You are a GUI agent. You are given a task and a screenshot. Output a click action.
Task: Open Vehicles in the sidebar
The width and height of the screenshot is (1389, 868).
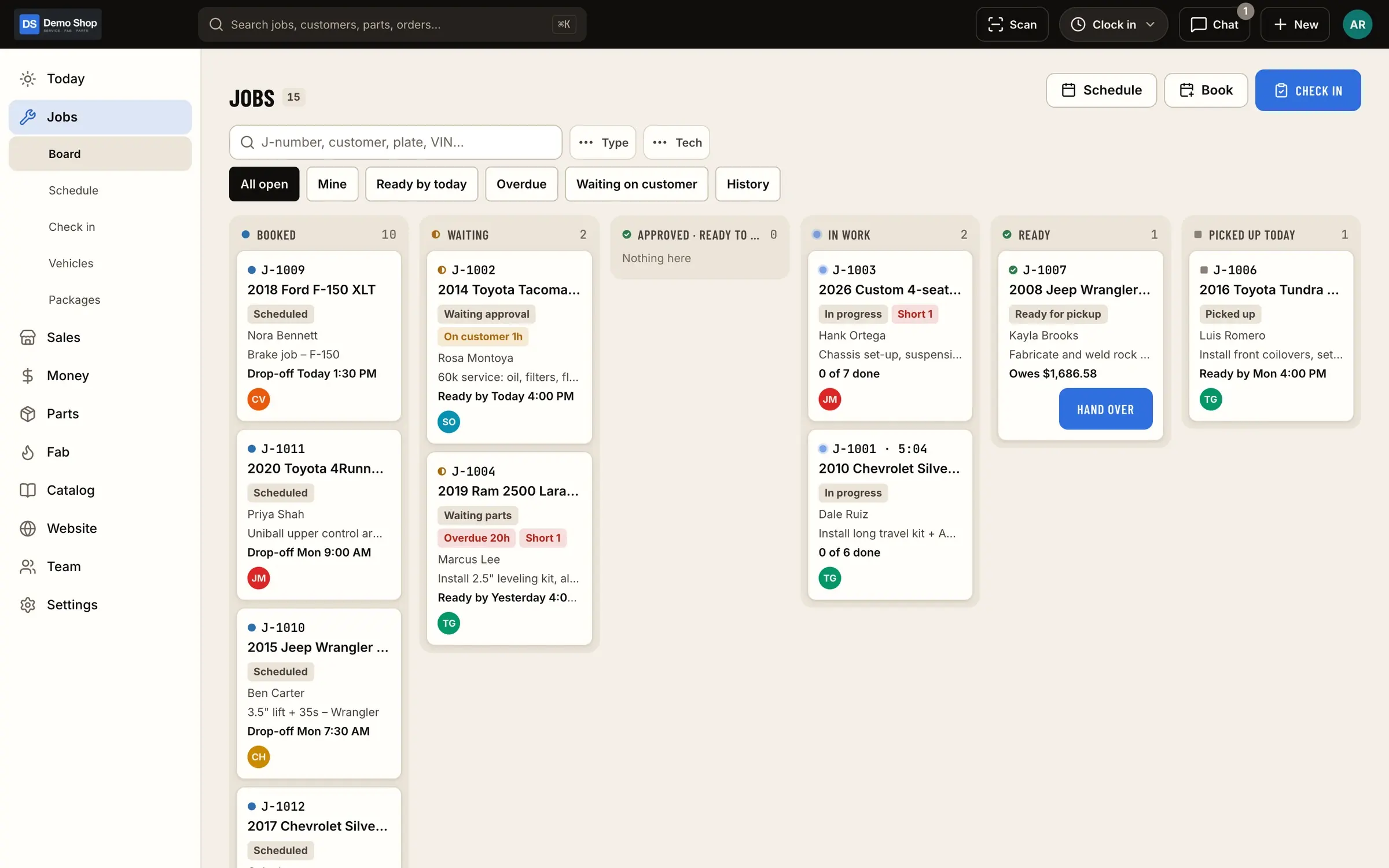point(100,263)
